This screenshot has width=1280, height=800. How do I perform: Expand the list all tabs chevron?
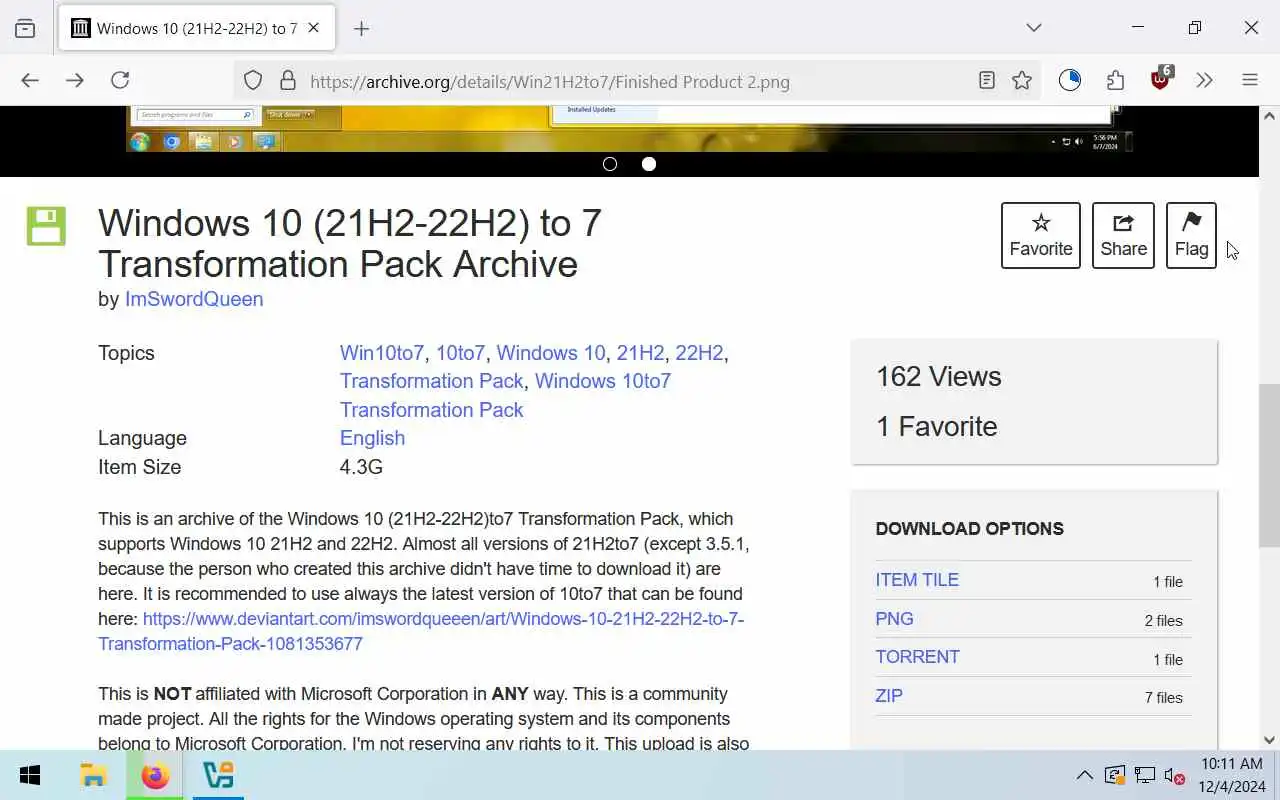1034,28
